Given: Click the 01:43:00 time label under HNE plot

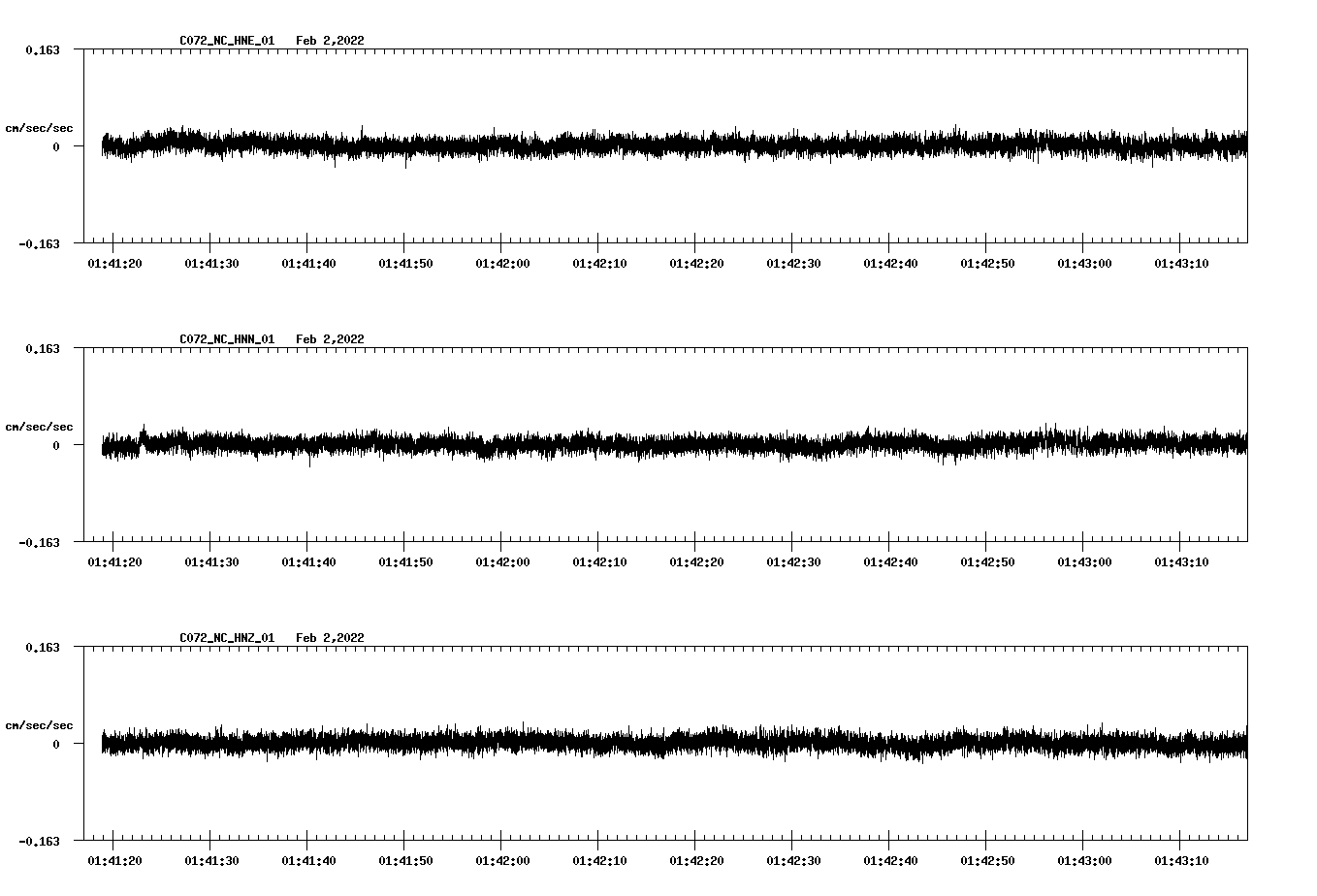Looking at the screenshot, I should coord(1084,264).
